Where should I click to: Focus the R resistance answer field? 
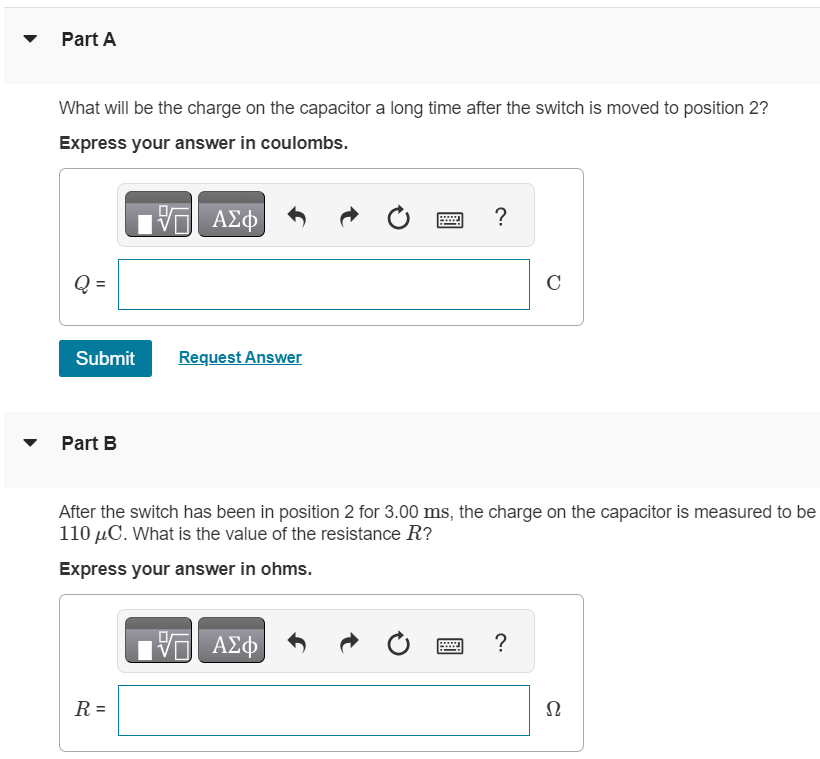(324, 710)
